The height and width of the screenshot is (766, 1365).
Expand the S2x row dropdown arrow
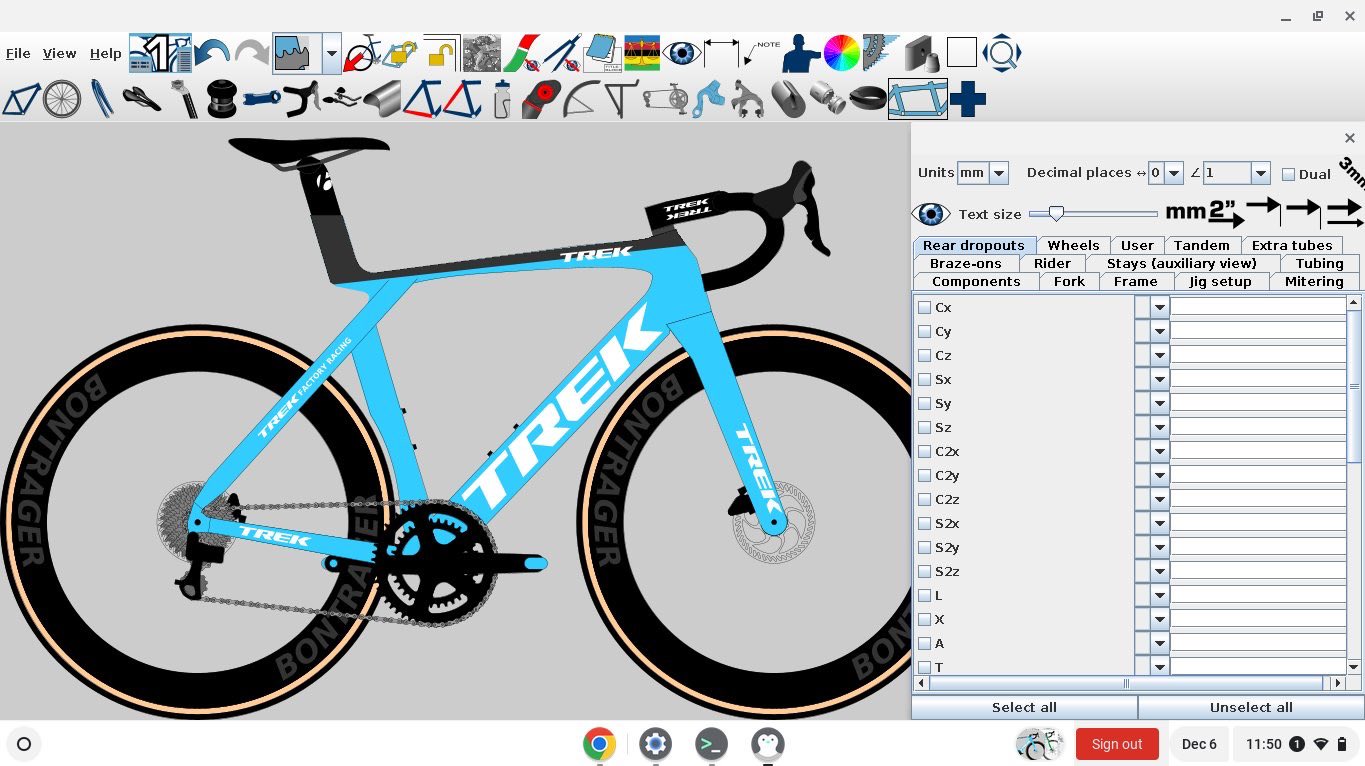[1160, 523]
